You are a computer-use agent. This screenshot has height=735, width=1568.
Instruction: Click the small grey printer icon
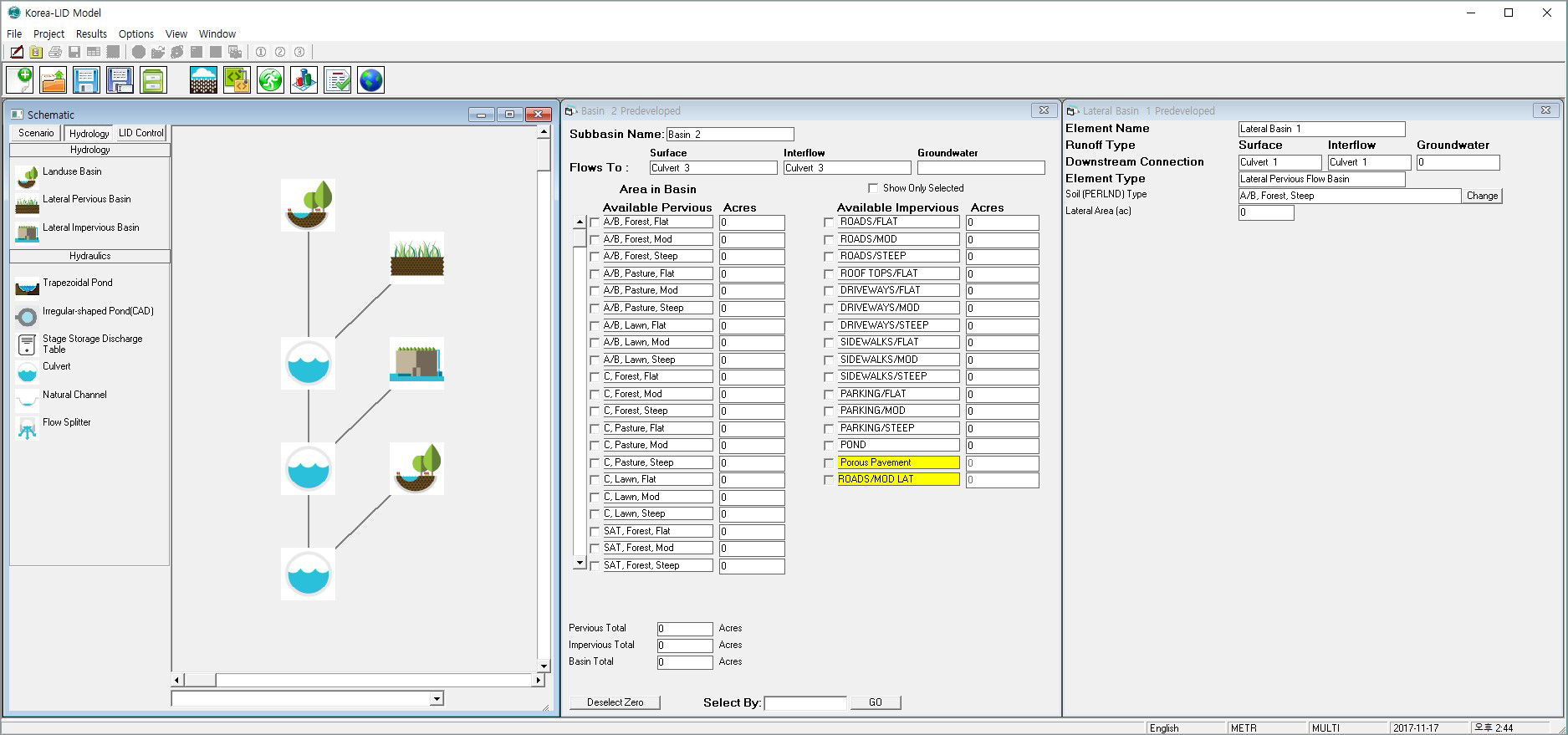click(x=55, y=52)
